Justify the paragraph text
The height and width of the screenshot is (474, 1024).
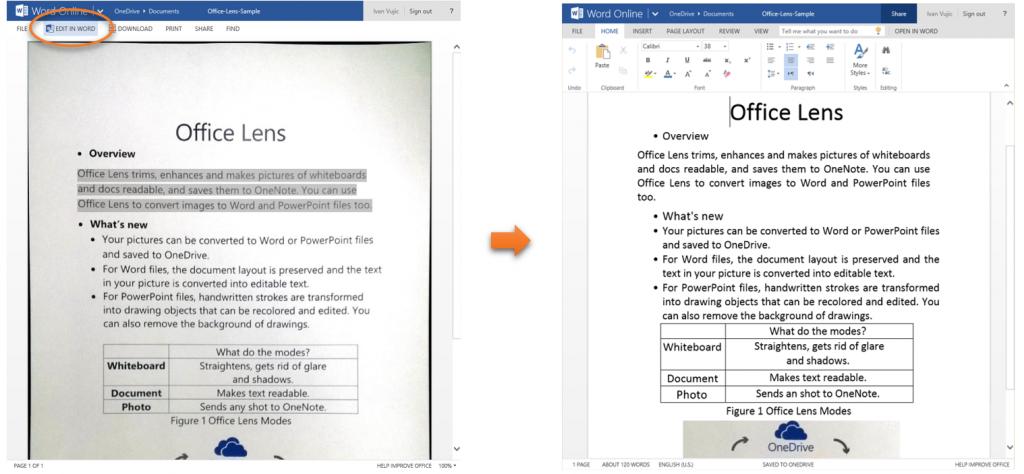[830, 60]
